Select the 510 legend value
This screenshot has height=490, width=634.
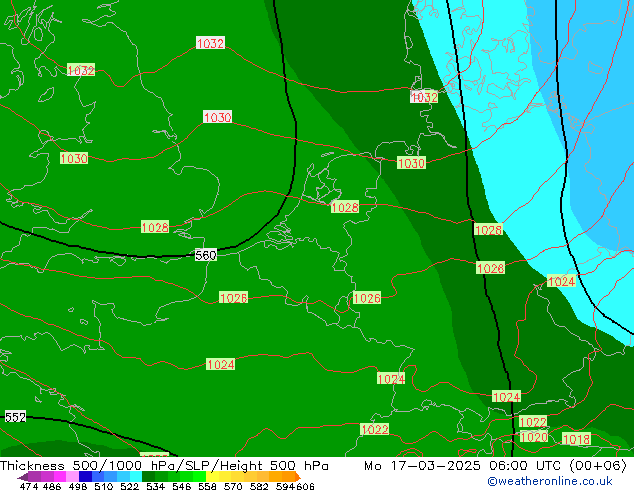point(104,486)
